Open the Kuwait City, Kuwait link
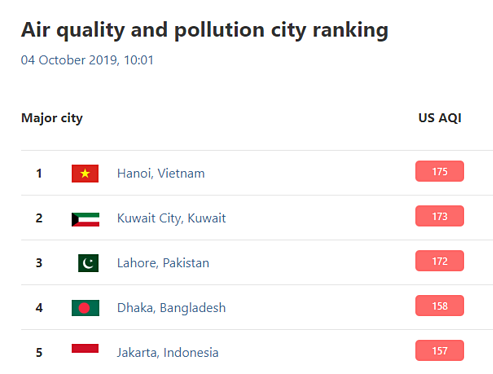493x374 pixels. 171,218
